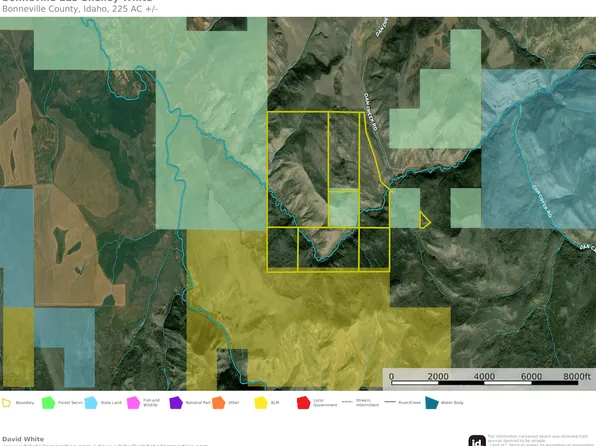Click the 'State Land' legend label
Image resolution: width=596 pixels, height=446 pixels.
pyautogui.click(x=111, y=403)
